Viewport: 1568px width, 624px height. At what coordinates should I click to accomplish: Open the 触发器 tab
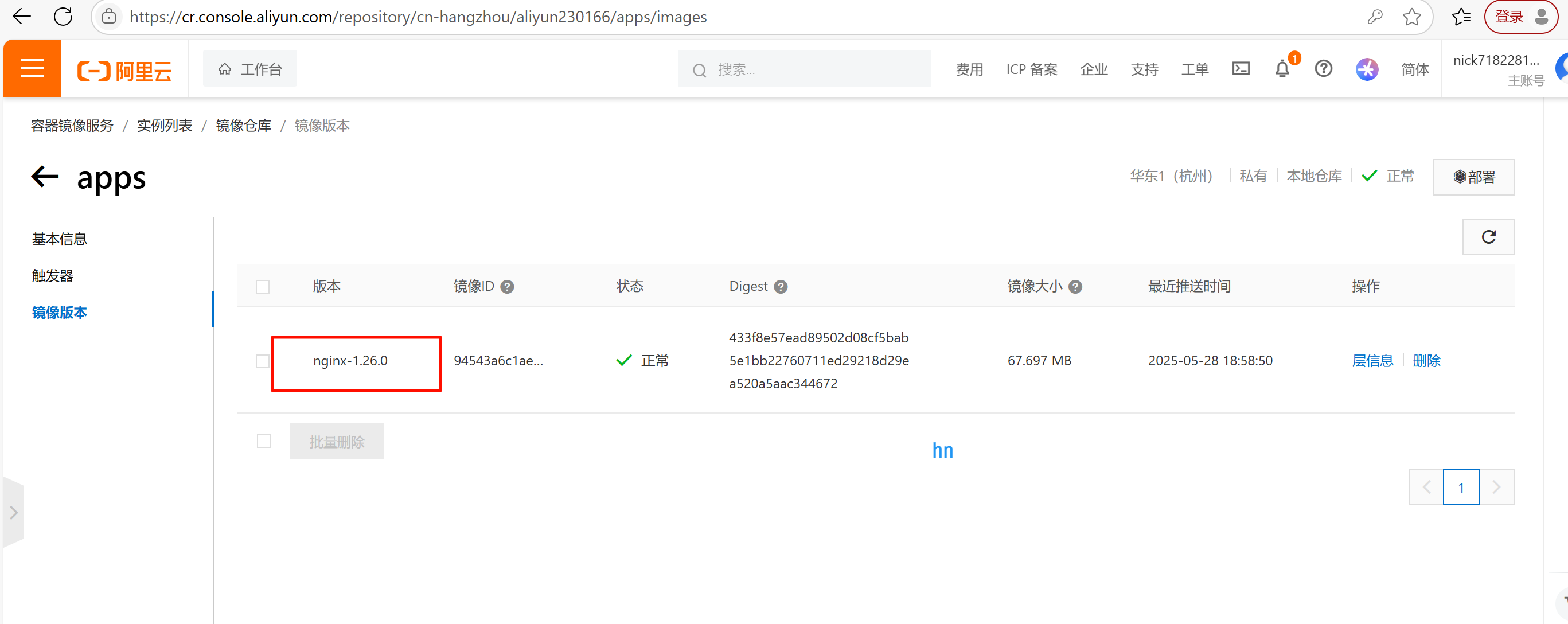52,276
